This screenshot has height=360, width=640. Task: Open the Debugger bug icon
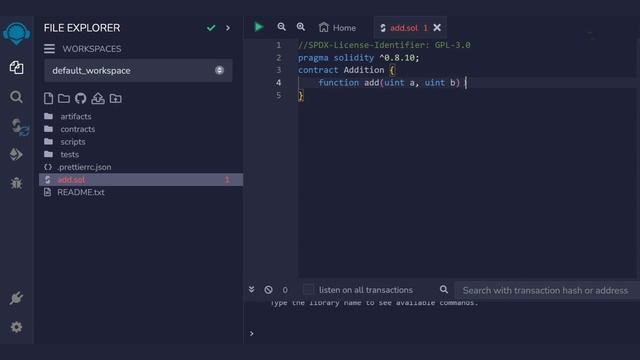tap(16, 183)
